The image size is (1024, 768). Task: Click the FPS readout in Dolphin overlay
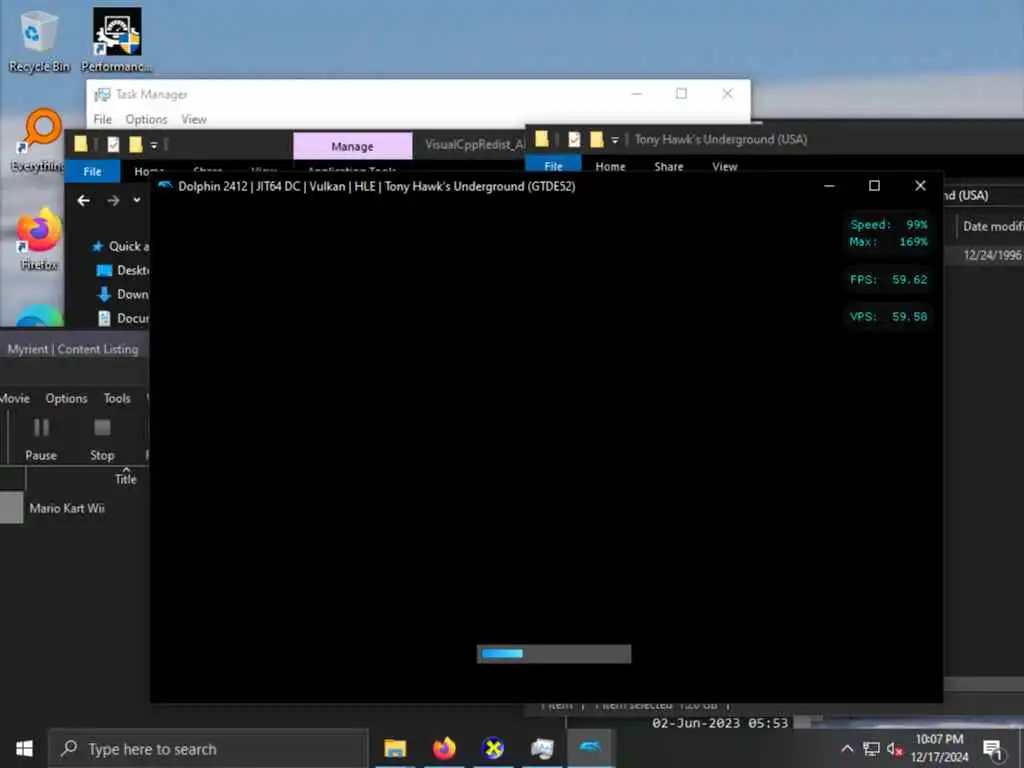pyautogui.click(x=888, y=280)
